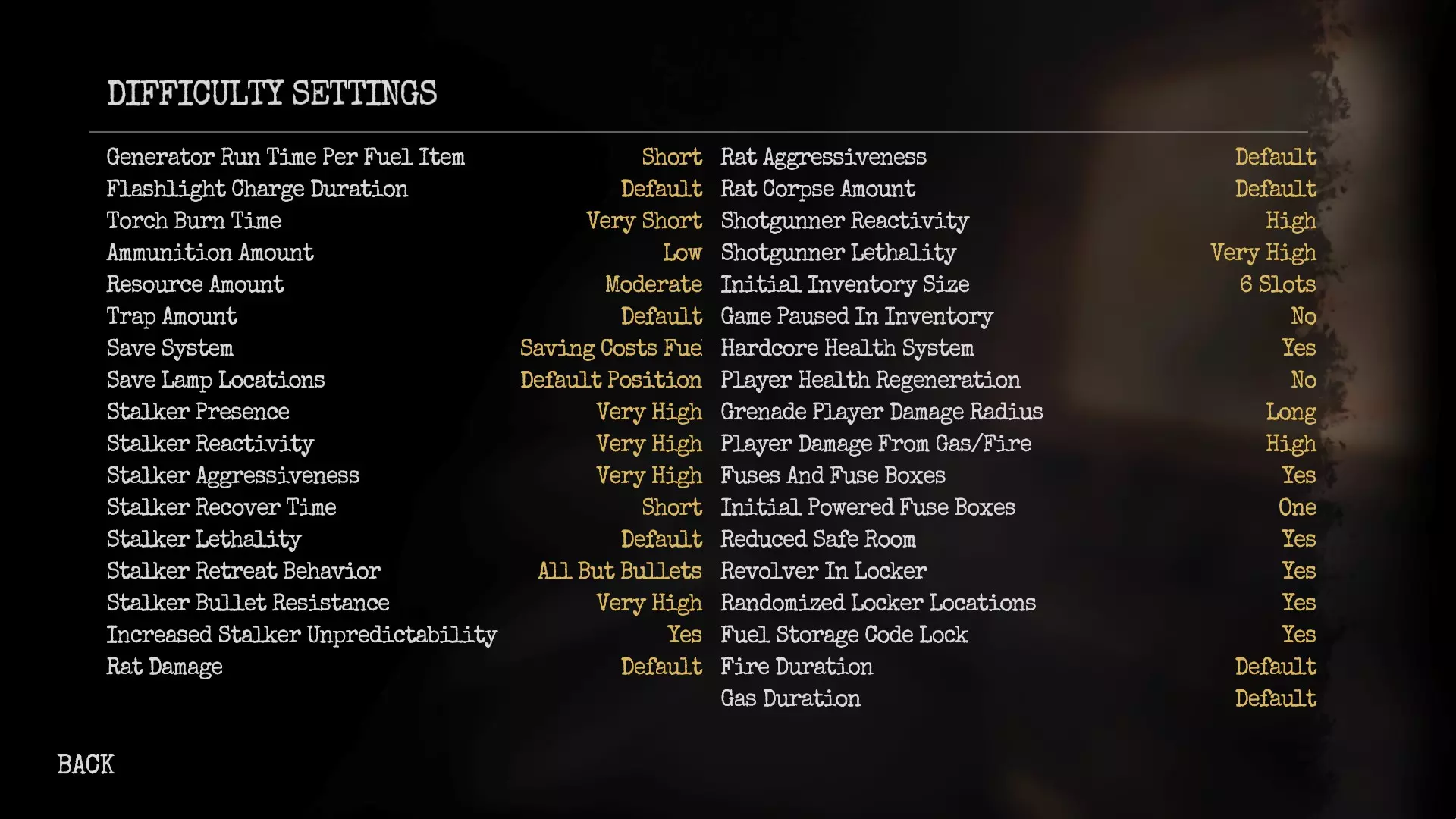Image resolution: width=1456 pixels, height=819 pixels.
Task: Toggle Revolver In Locker option
Action: (1298, 571)
